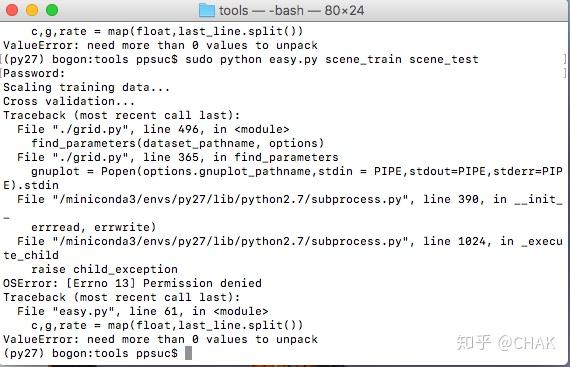Screen dimensions: 570x367
Task: Click the easy.py line 61 traceback entry
Action: [142, 311]
